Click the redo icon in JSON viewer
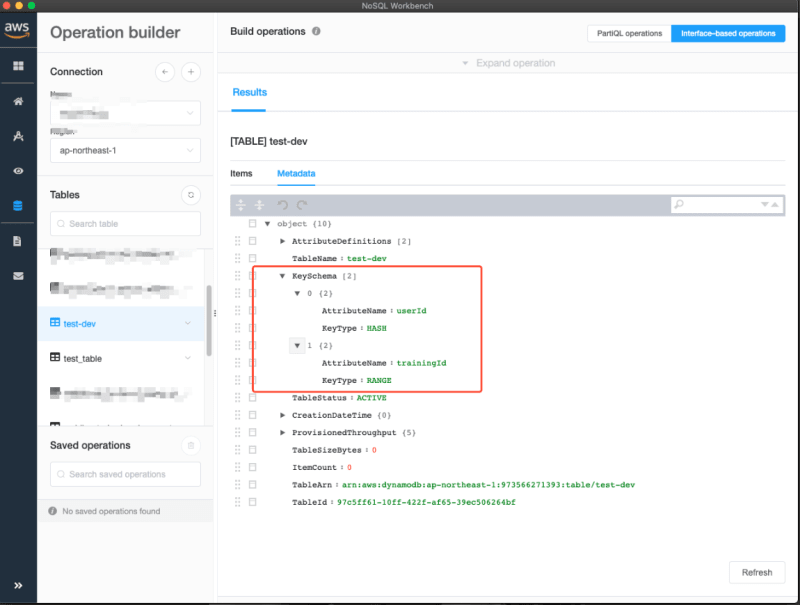This screenshot has height=605, width=800. (x=302, y=205)
